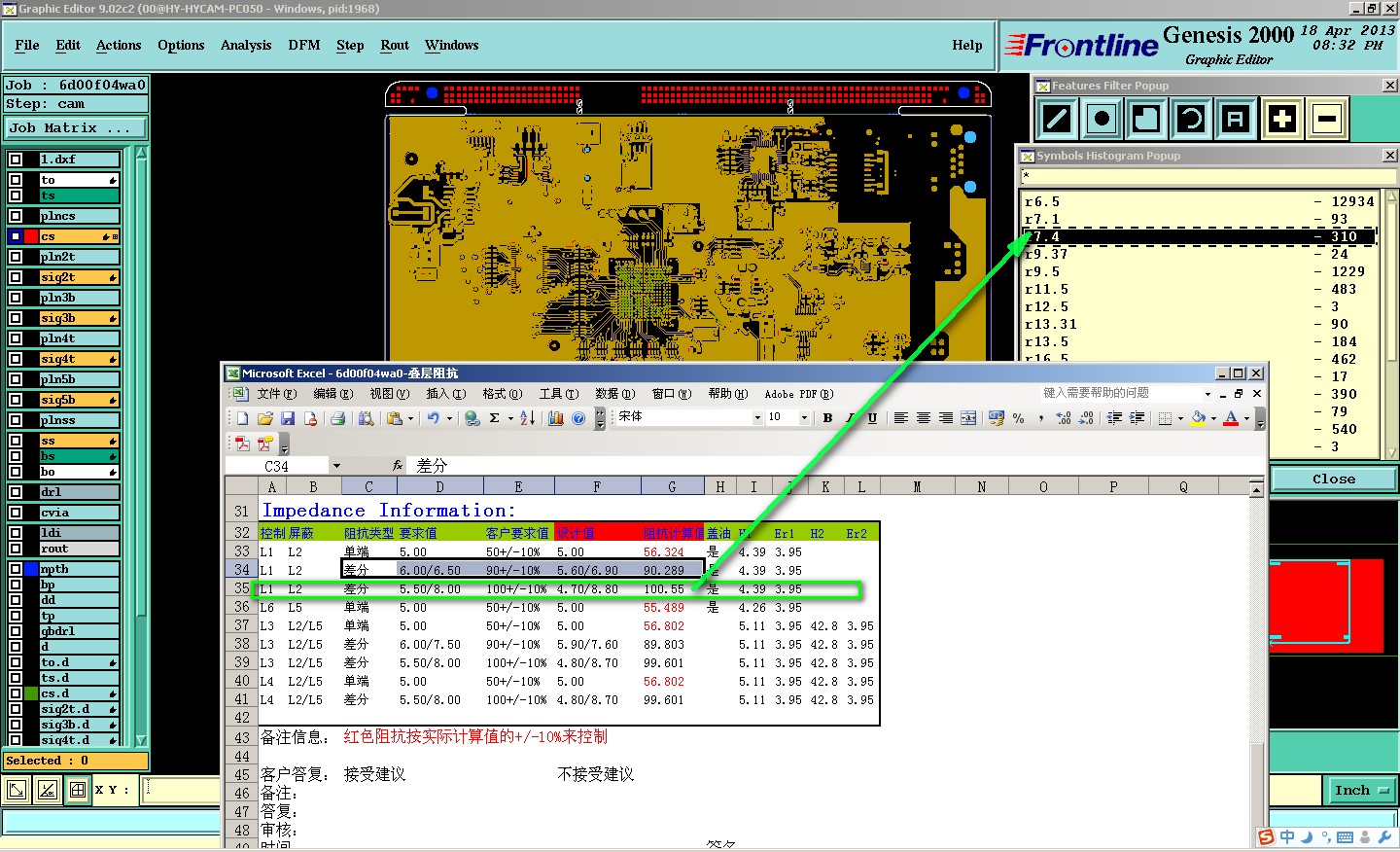
Task: Click Excel New document icon
Action: [x=243, y=418]
